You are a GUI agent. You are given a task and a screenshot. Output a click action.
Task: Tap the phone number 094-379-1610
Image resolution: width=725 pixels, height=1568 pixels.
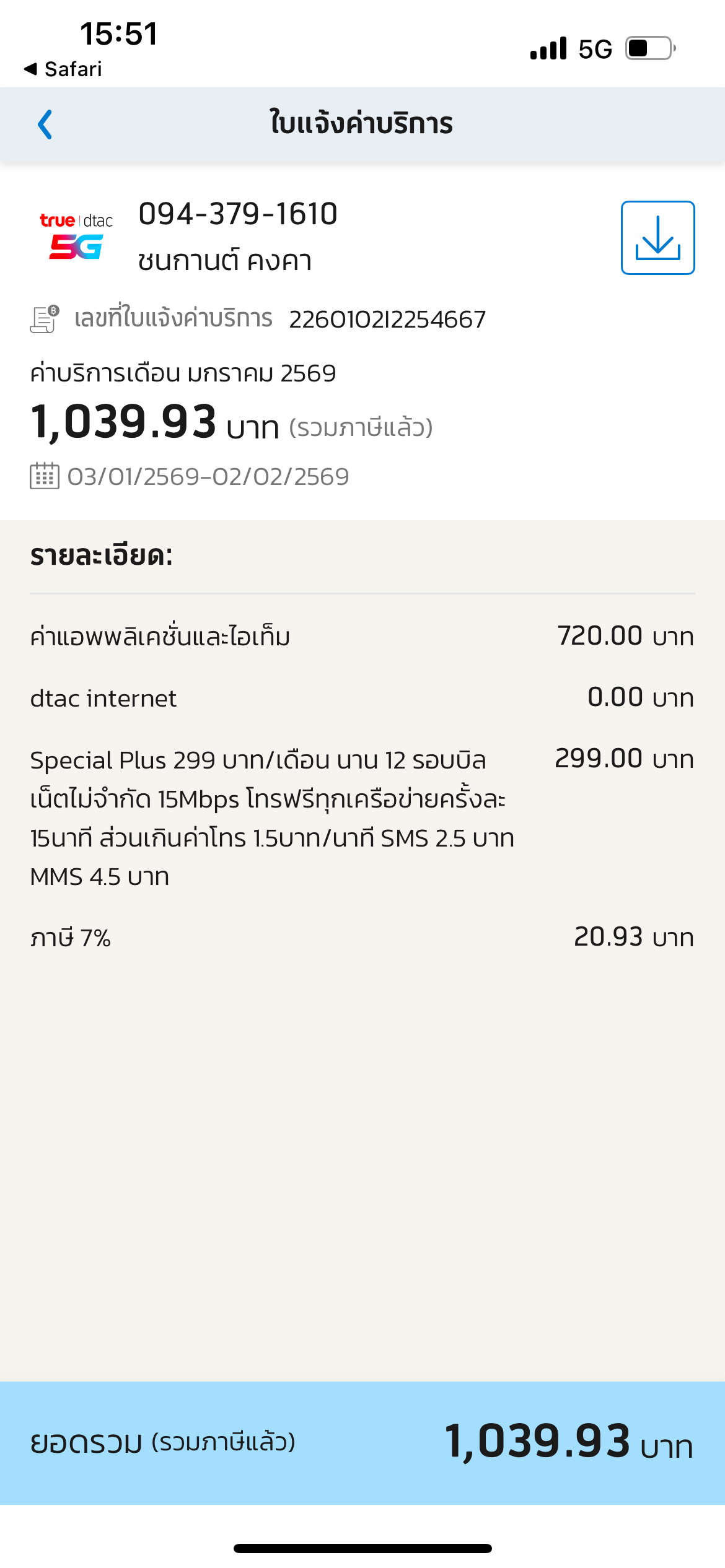point(238,214)
